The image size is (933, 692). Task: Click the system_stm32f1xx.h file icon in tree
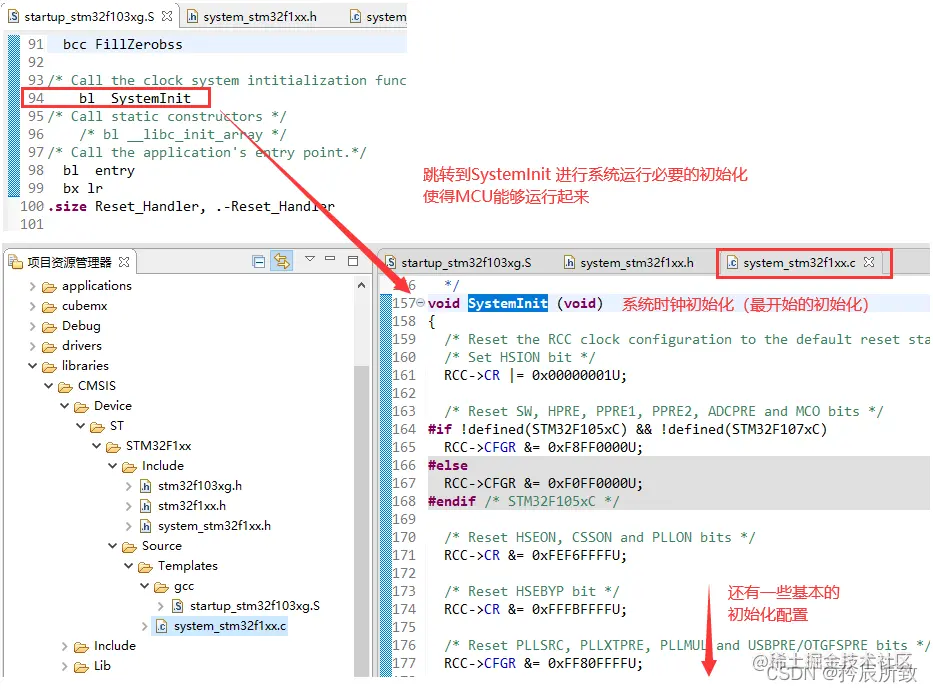[x=146, y=527]
